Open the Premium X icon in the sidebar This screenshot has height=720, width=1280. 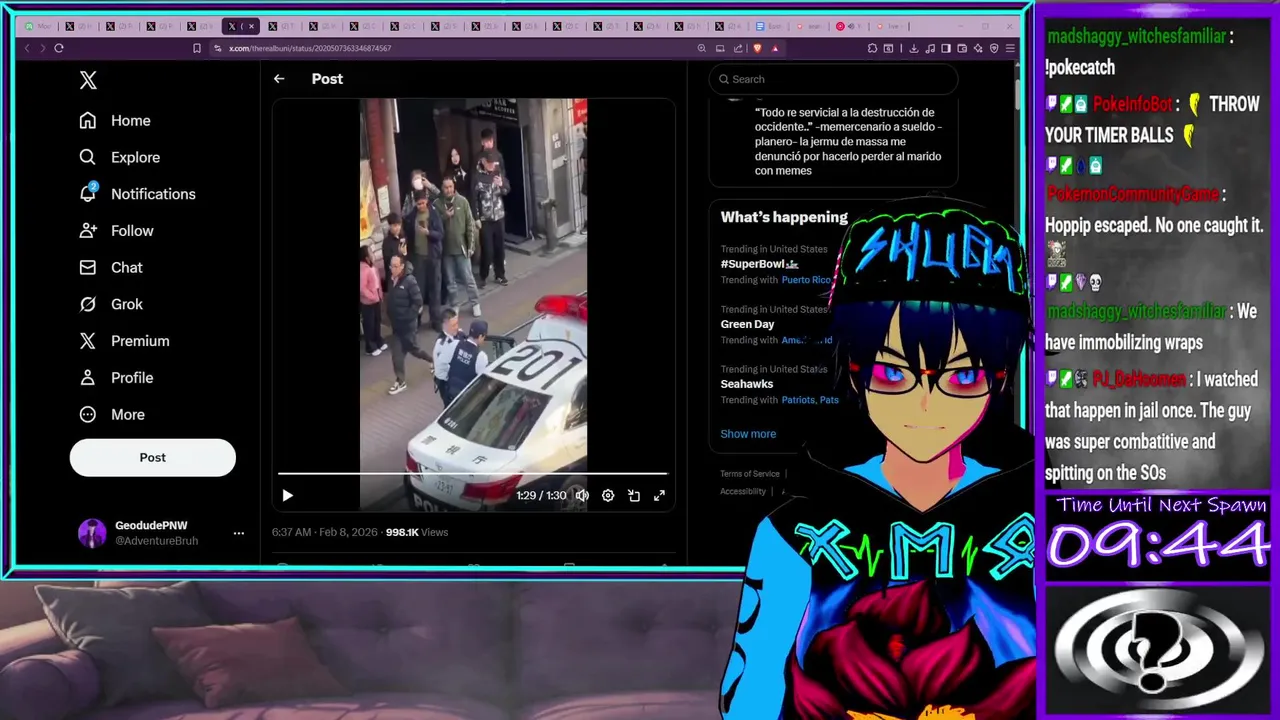point(88,341)
